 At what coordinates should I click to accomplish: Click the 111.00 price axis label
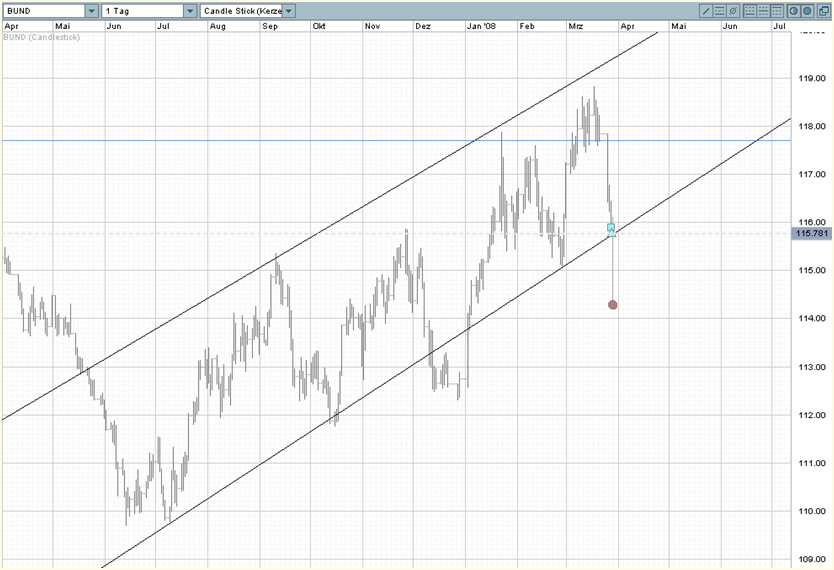point(812,463)
